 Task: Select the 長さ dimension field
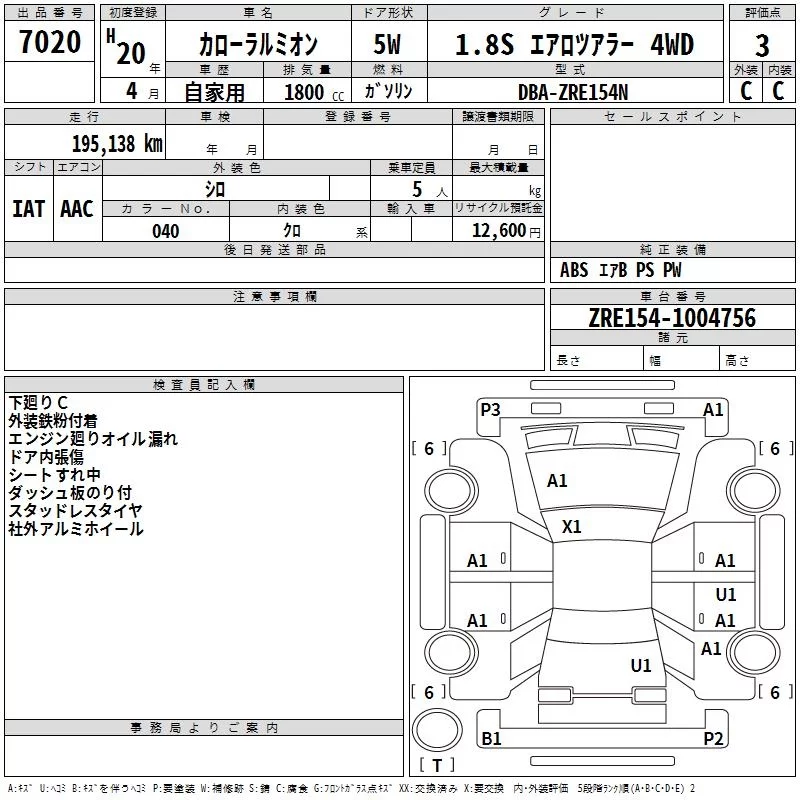pos(597,360)
